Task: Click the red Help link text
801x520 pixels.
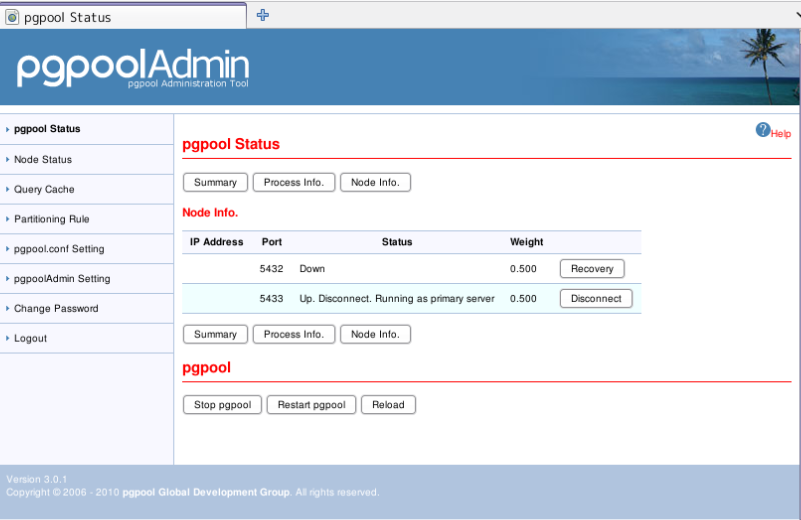Action: click(781, 134)
